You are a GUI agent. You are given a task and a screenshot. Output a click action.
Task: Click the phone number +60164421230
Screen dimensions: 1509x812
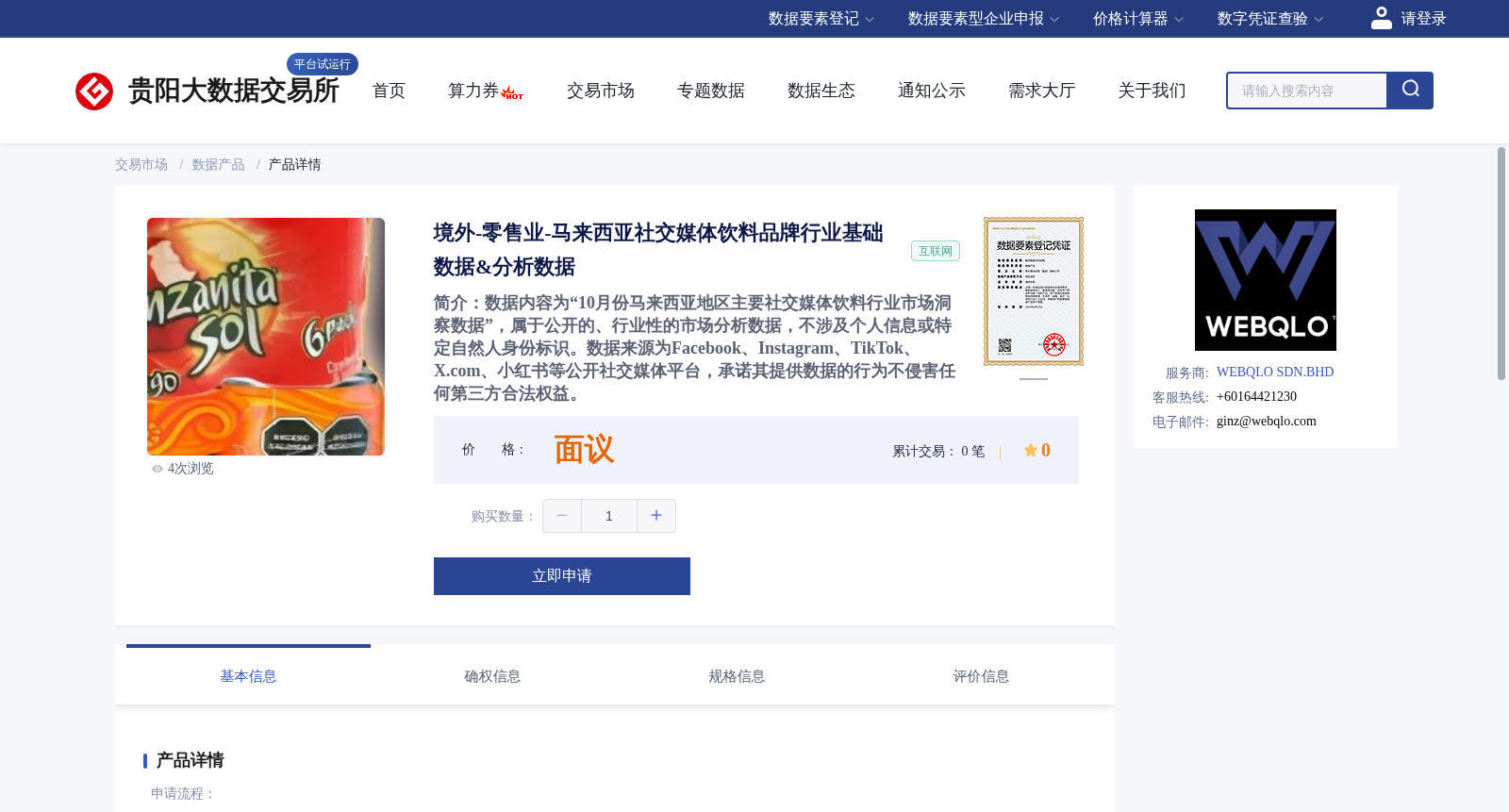coord(1256,397)
